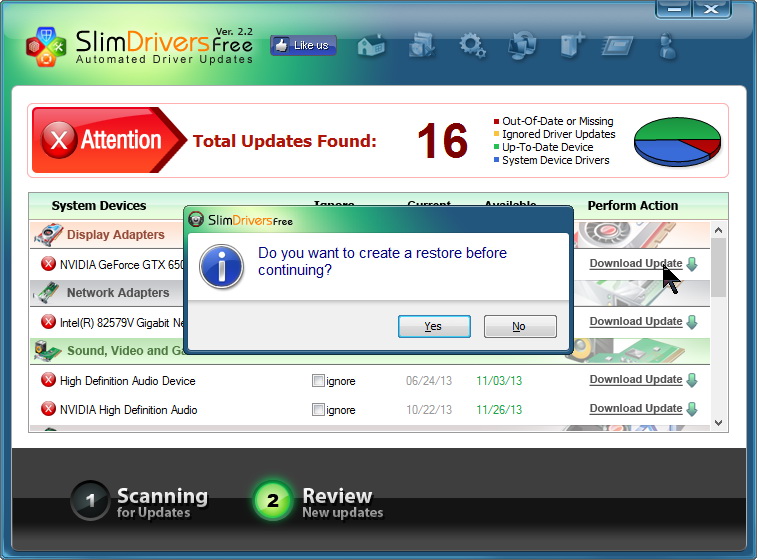Click the Sound, Video category icon
The width and height of the screenshot is (757, 560).
(47, 351)
